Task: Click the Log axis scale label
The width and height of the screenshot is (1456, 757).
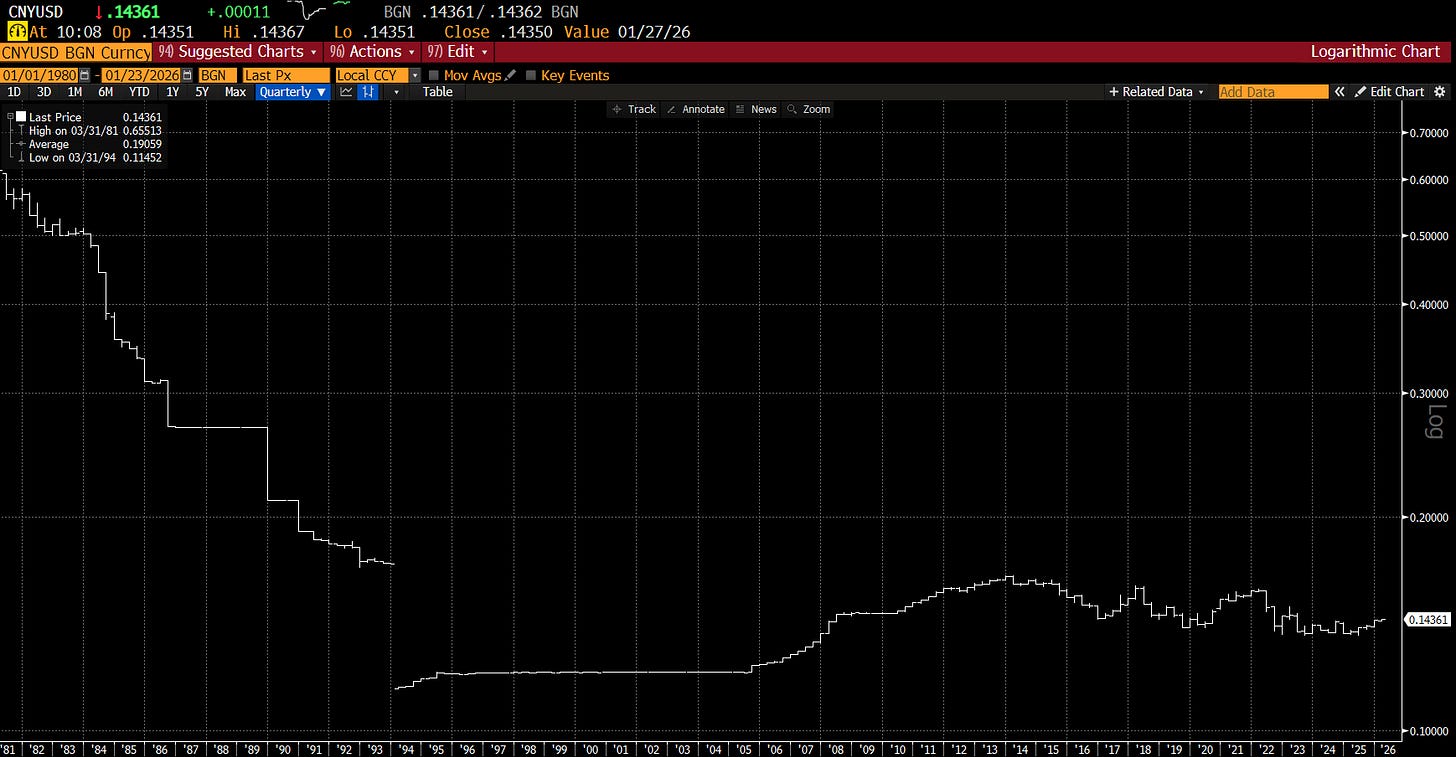Action: click(x=1435, y=421)
